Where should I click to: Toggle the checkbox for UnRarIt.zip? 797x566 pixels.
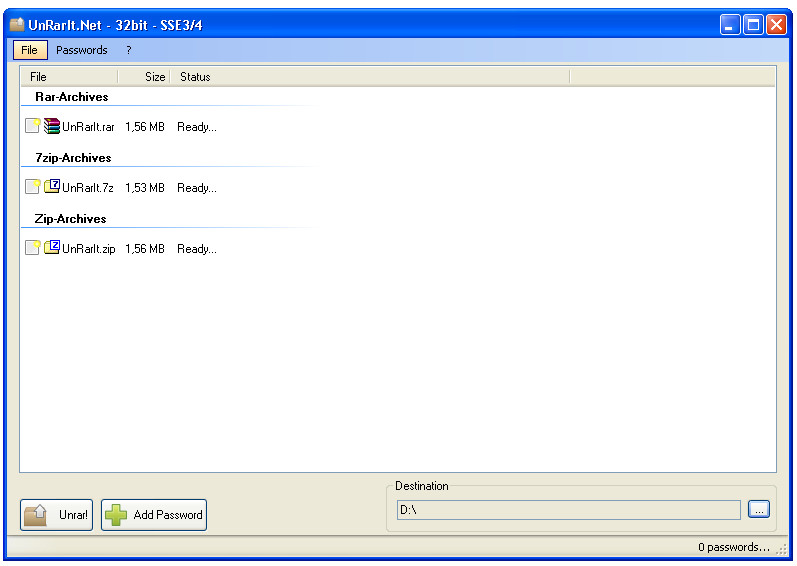tap(33, 247)
